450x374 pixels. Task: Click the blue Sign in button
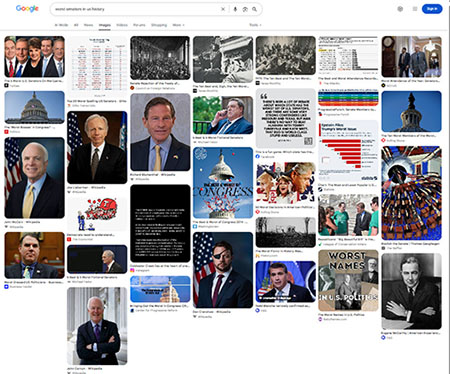click(432, 9)
